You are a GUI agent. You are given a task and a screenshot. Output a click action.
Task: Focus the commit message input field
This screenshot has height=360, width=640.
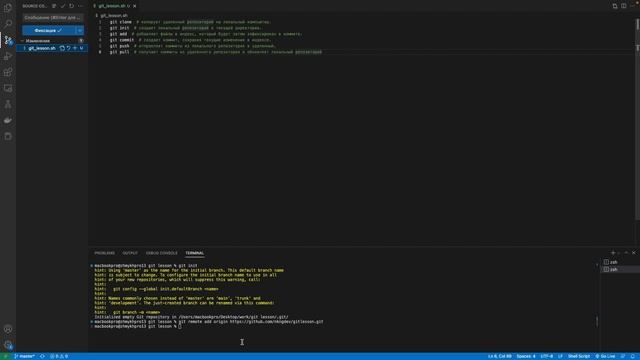click(53, 18)
